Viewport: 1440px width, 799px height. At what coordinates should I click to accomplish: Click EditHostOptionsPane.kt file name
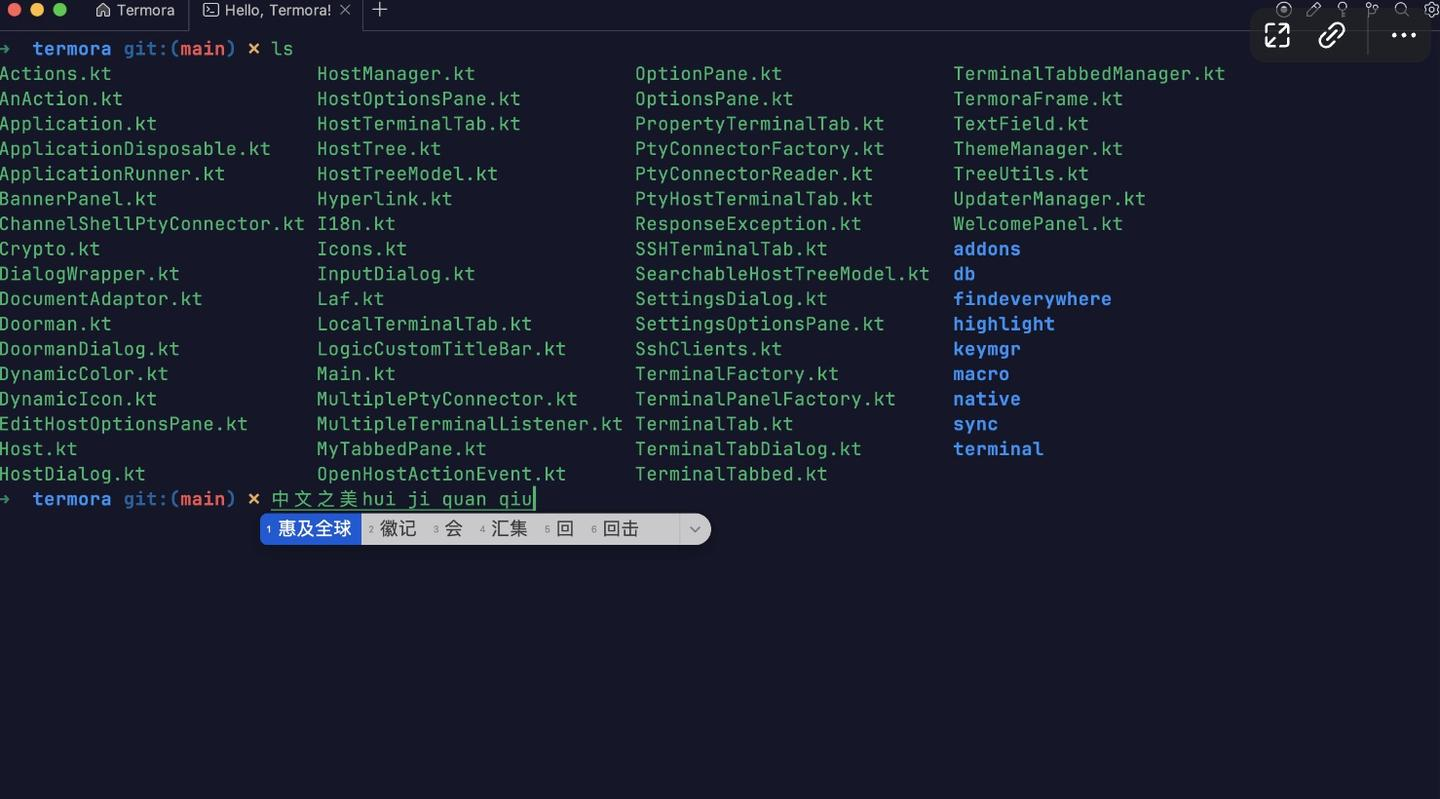point(124,424)
